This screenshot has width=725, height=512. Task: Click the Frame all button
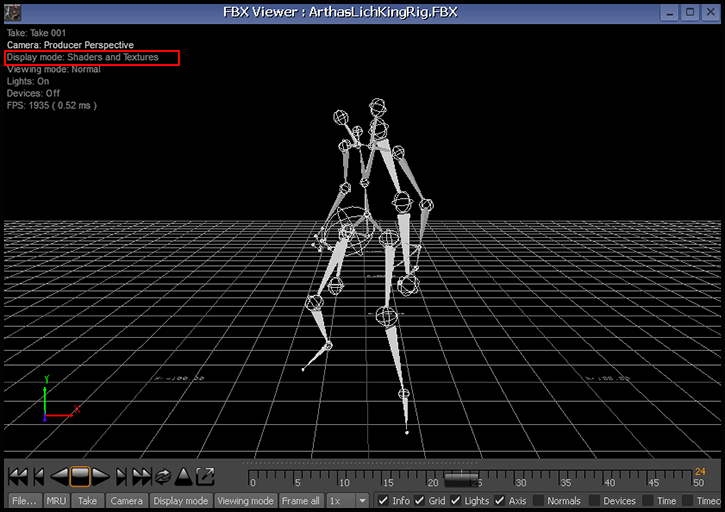301,501
